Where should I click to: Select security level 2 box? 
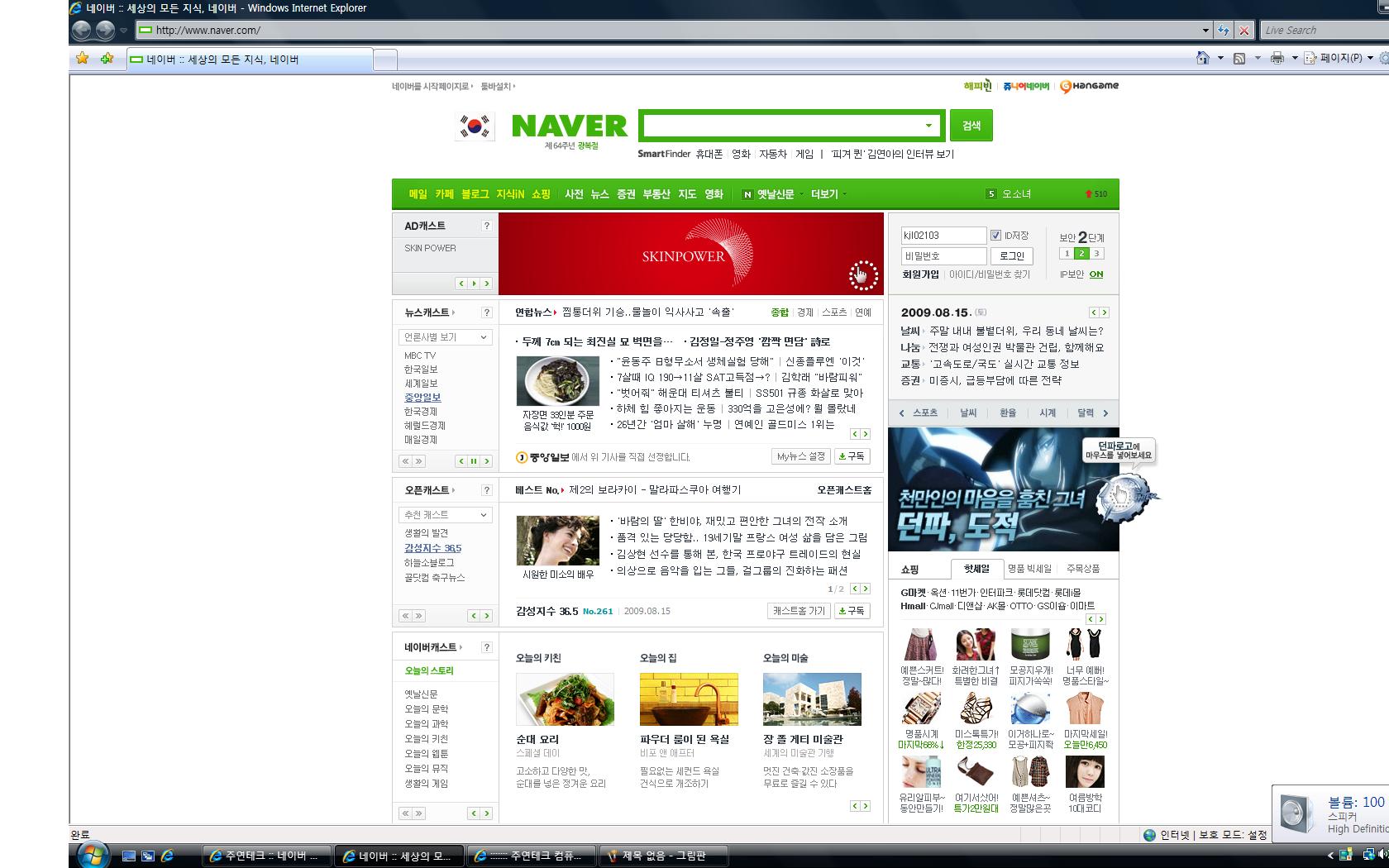tap(1081, 254)
